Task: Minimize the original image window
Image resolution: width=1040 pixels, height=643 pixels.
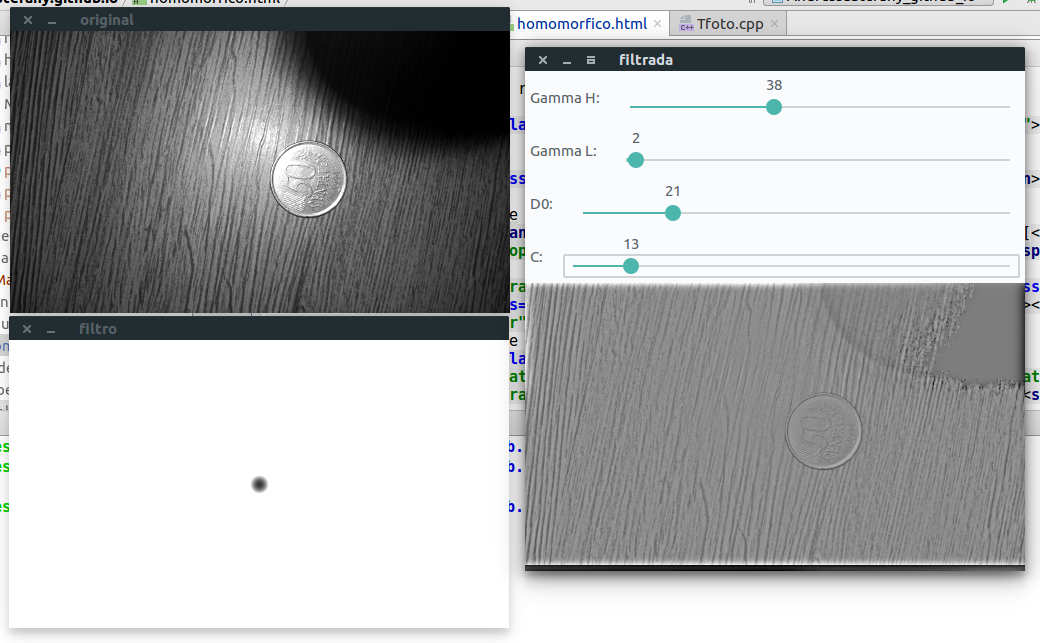Action: click(52, 20)
